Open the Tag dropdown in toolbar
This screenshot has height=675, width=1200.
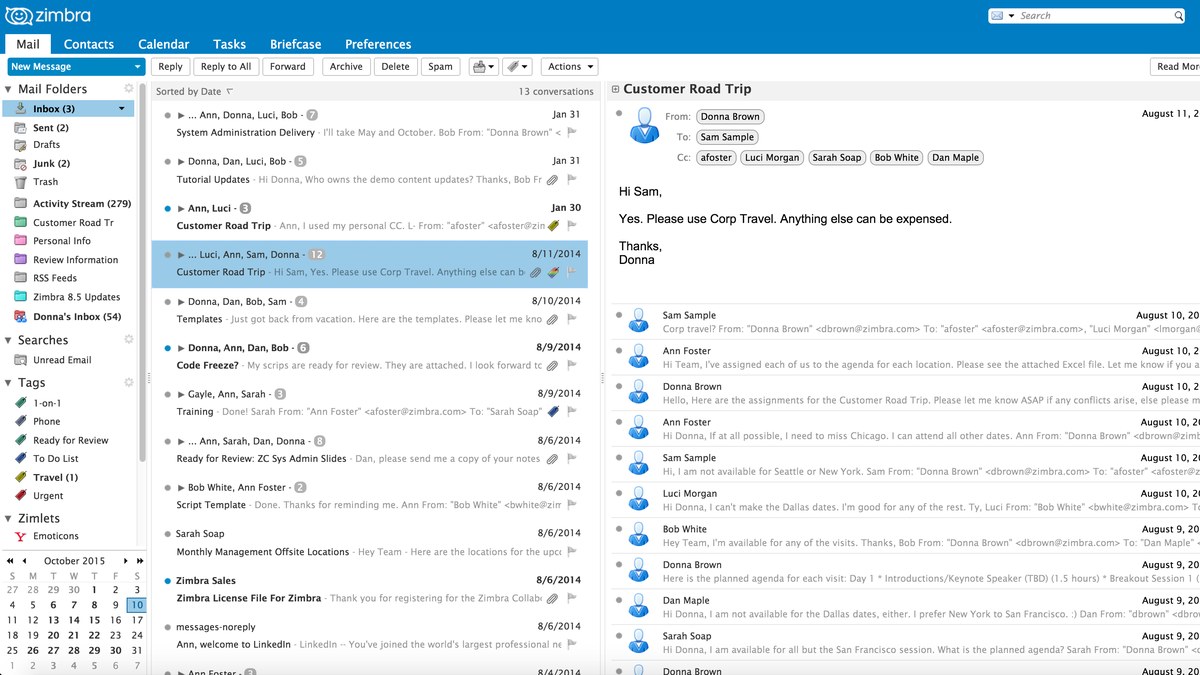(516, 67)
